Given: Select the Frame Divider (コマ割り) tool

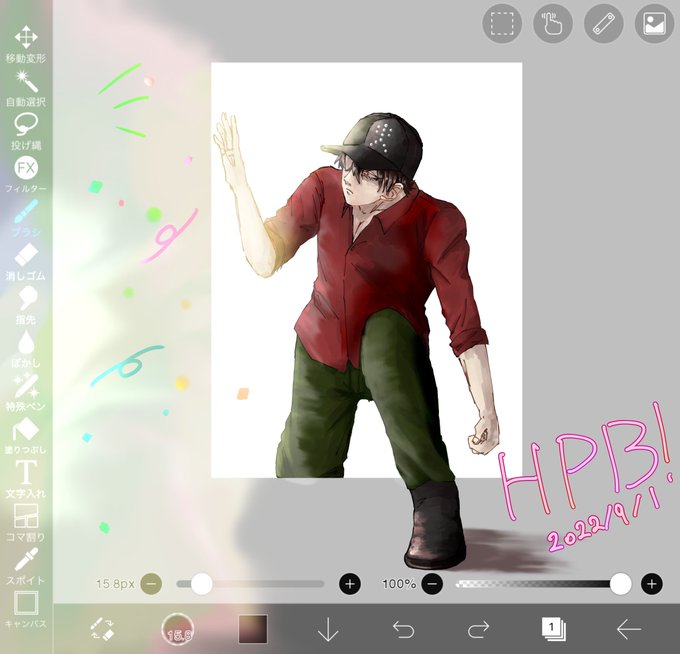Looking at the screenshot, I should 26,523.
